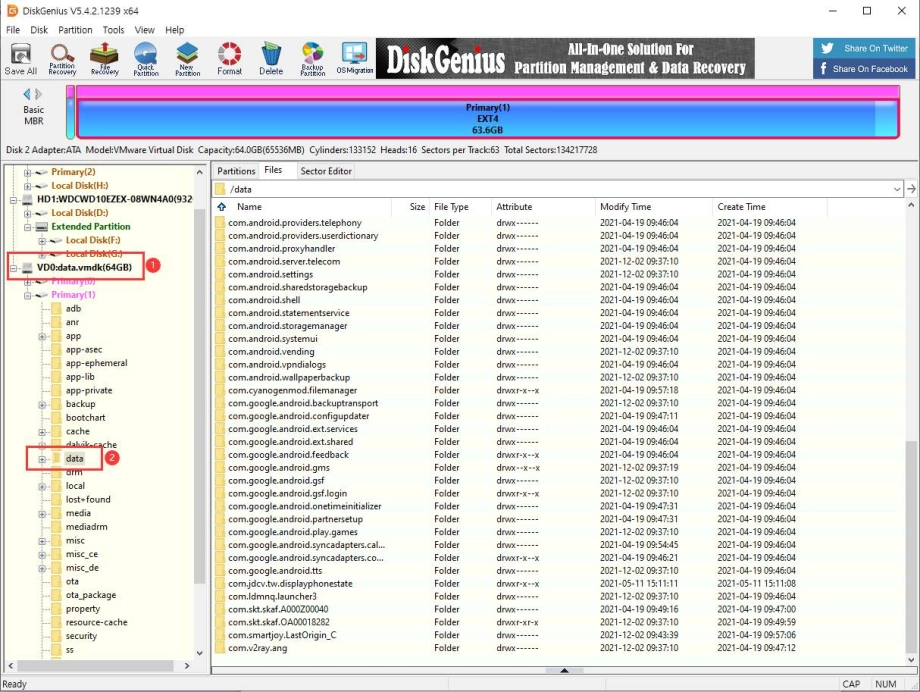The image size is (920, 692).
Task: Open the Backup Partition tool
Action: (x=313, y=59)
